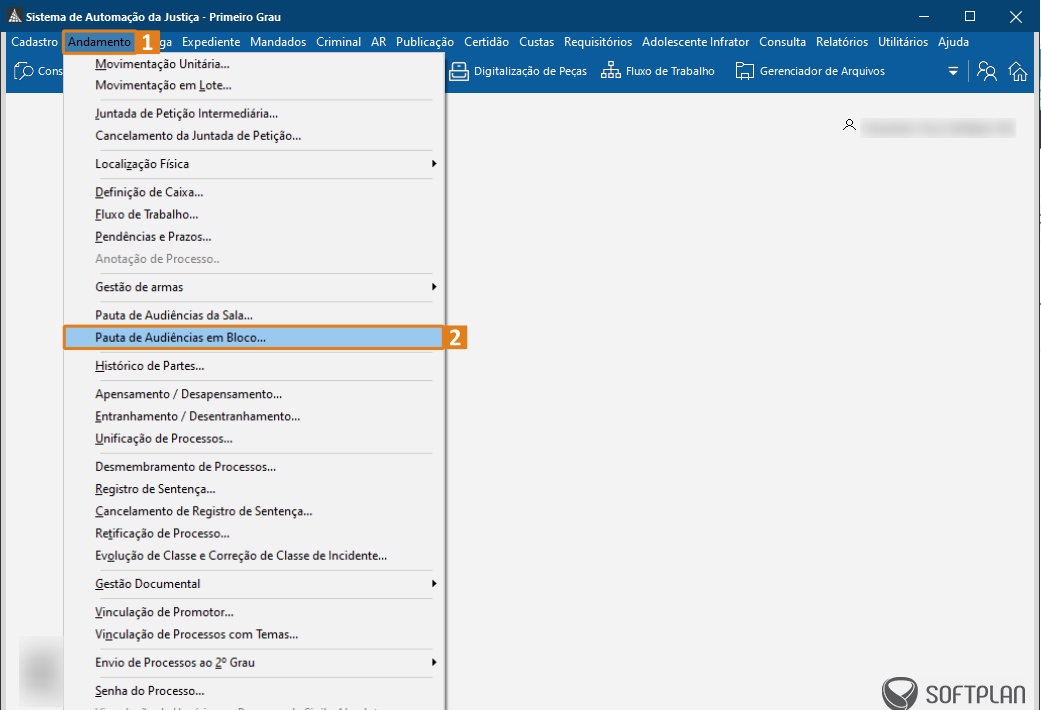This screenshot has width=1041, height=710.
Task: Click the Fluxo de Trabalho toolbar label
Action: pos(671,71)
